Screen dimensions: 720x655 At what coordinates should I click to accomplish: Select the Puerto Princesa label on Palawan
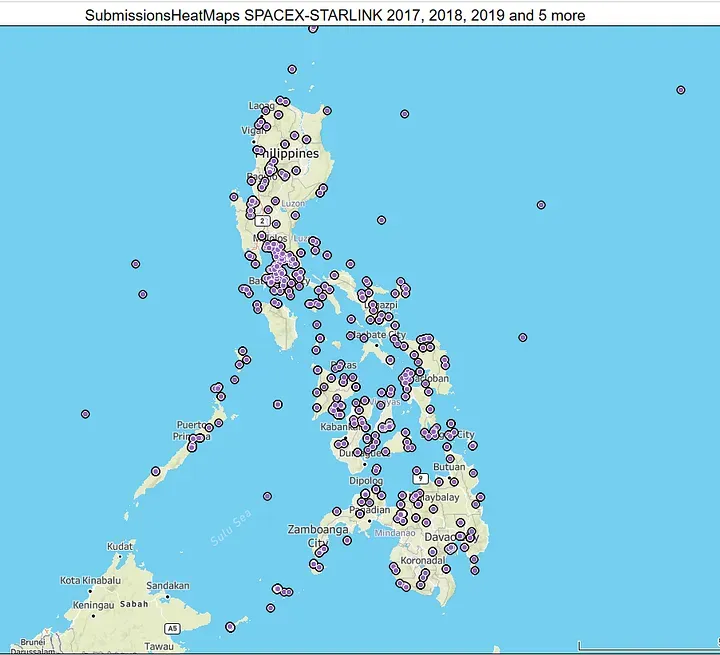pos(190,430)
